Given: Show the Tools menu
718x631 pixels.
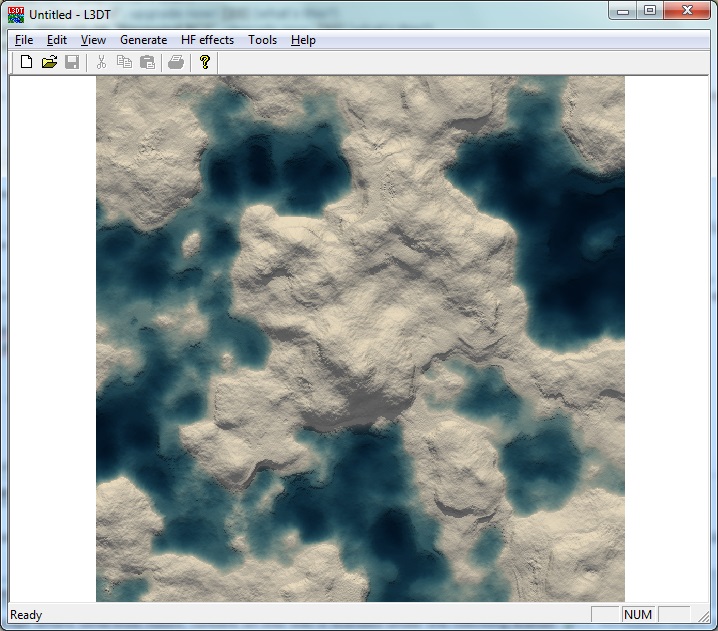Looking at the screenshot, I should click(262, 40).
